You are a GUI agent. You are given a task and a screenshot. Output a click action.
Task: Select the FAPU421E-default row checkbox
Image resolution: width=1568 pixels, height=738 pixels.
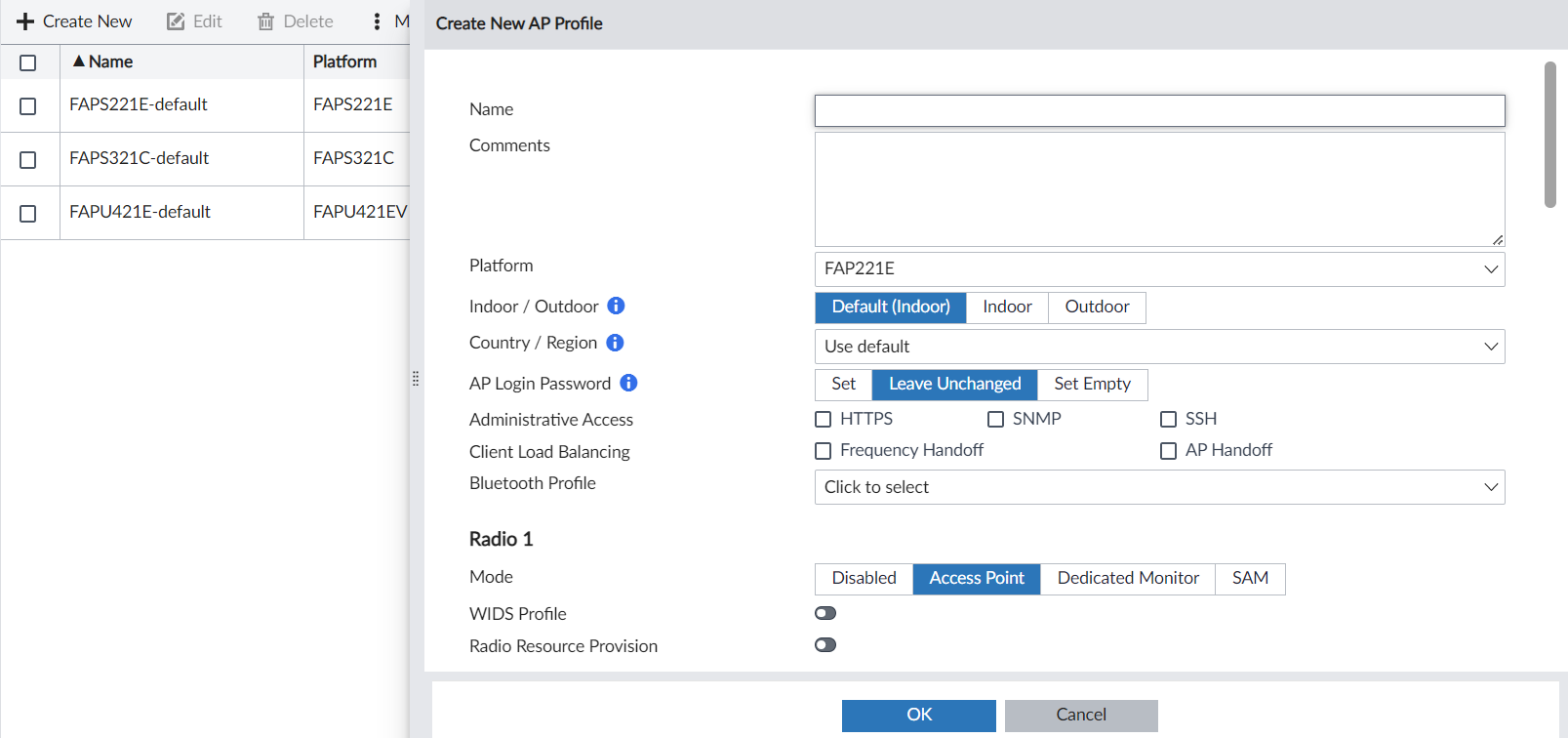tap(28, 214)
